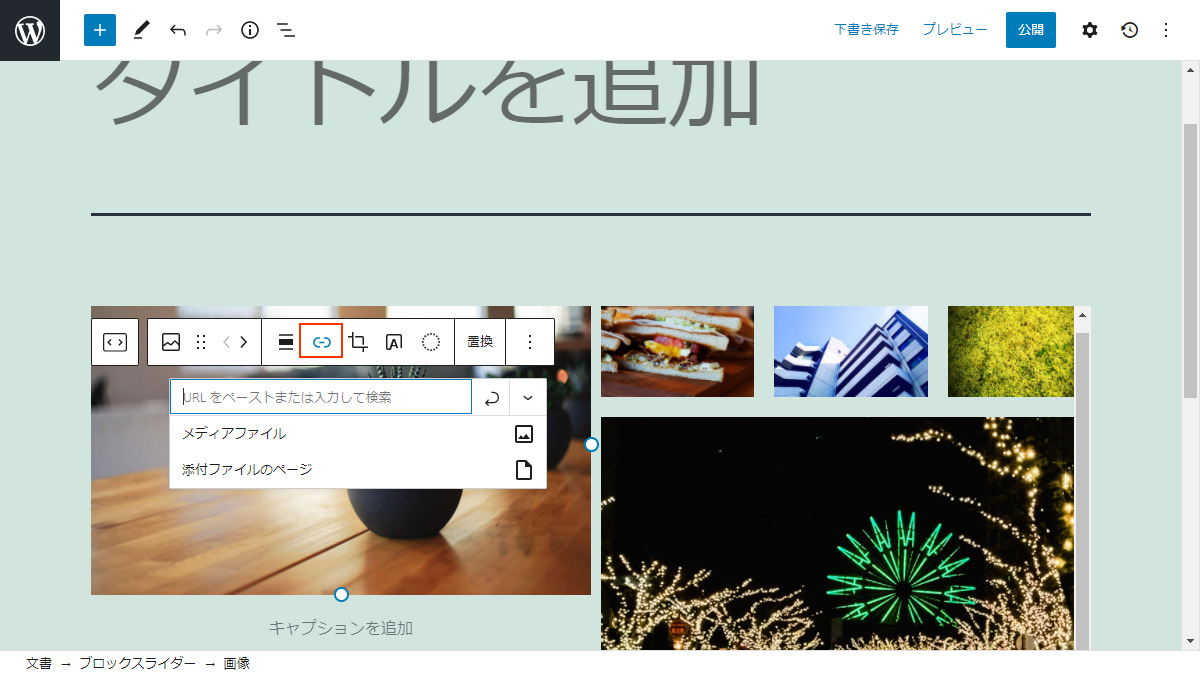Add text over image
This screenshot has height=675, width=1200.
coord(394,342)
